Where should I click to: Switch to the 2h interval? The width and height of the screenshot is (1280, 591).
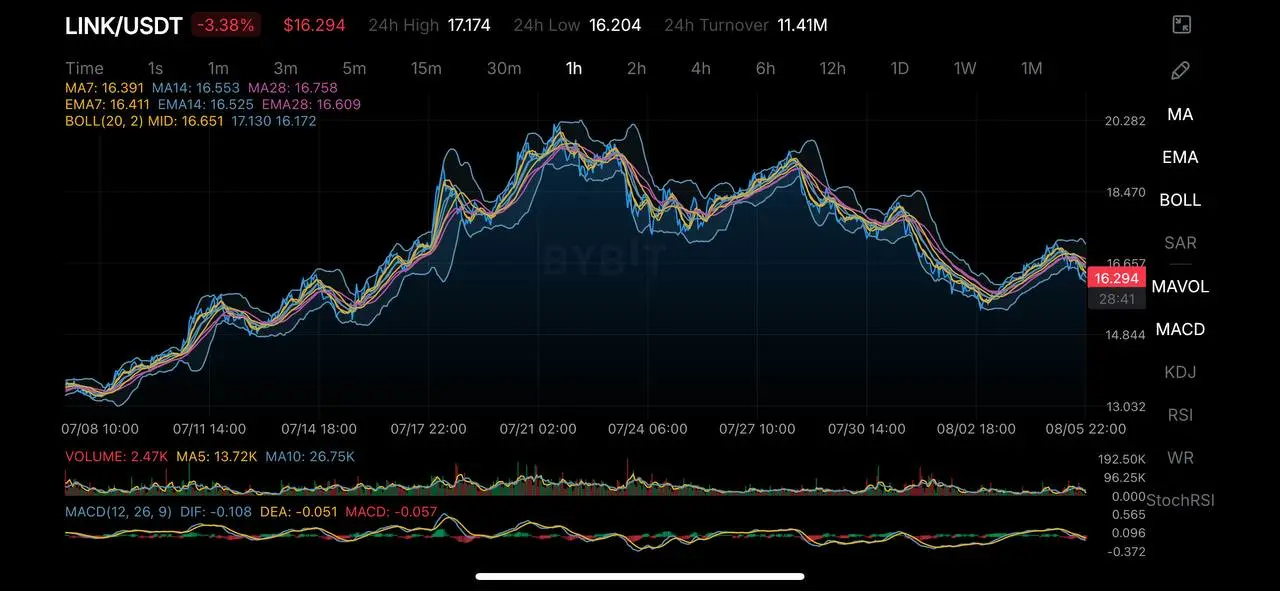(x=636, y=68)
